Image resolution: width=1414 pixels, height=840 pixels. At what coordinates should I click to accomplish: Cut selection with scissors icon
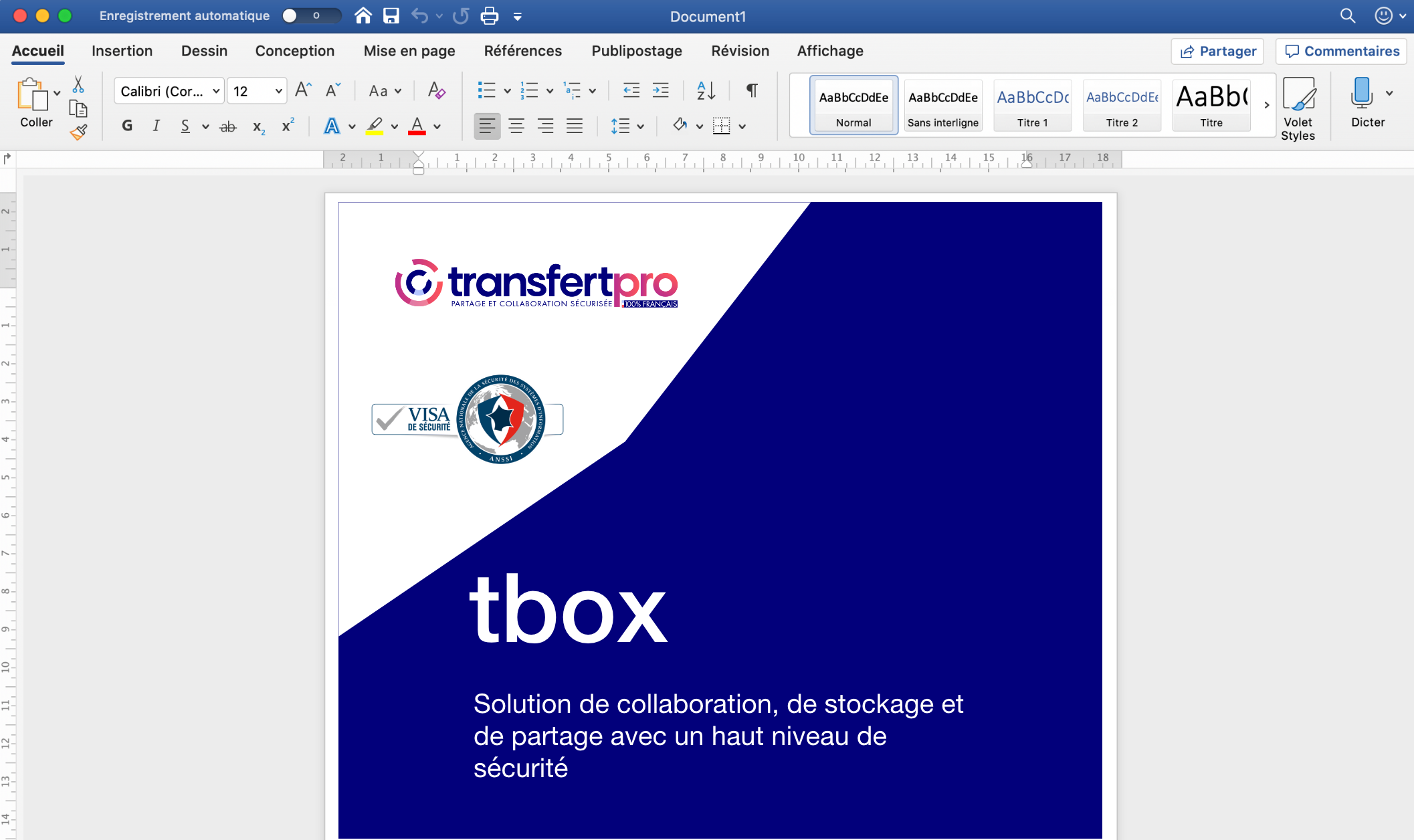point(78,85)
